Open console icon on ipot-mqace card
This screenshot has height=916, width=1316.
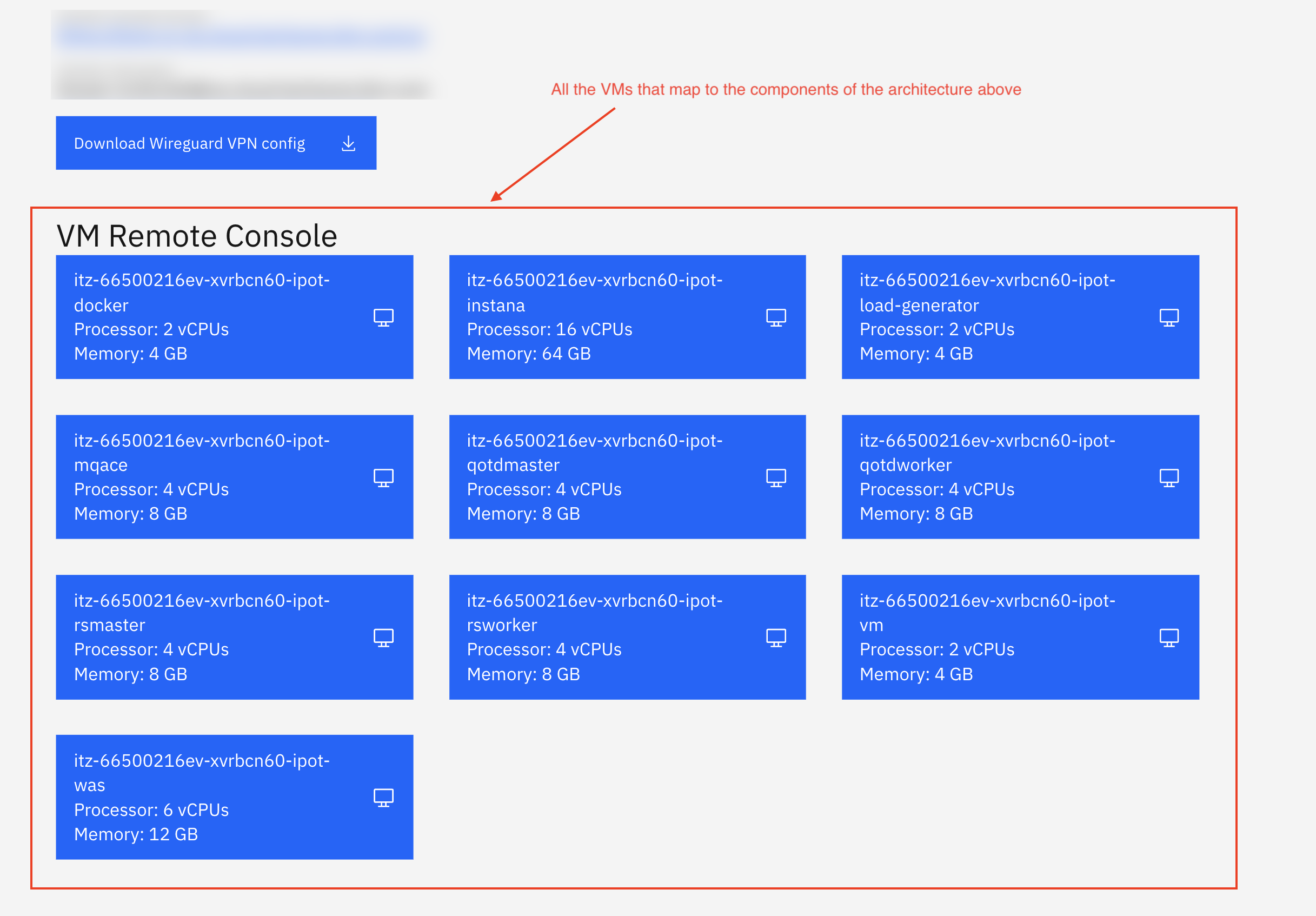click(x=383, y=477)
